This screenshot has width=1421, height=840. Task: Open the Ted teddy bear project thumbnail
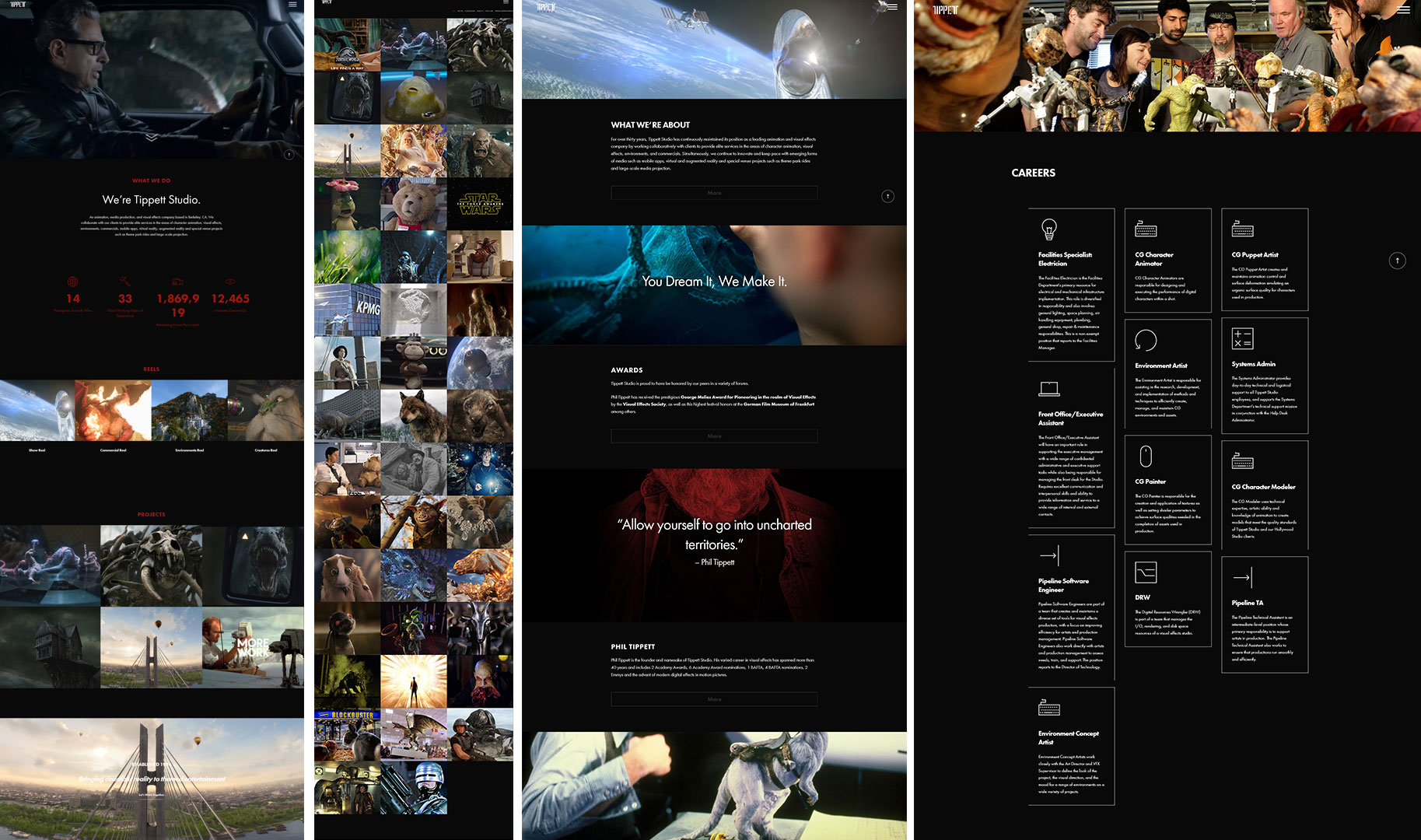tap(414, 204)
